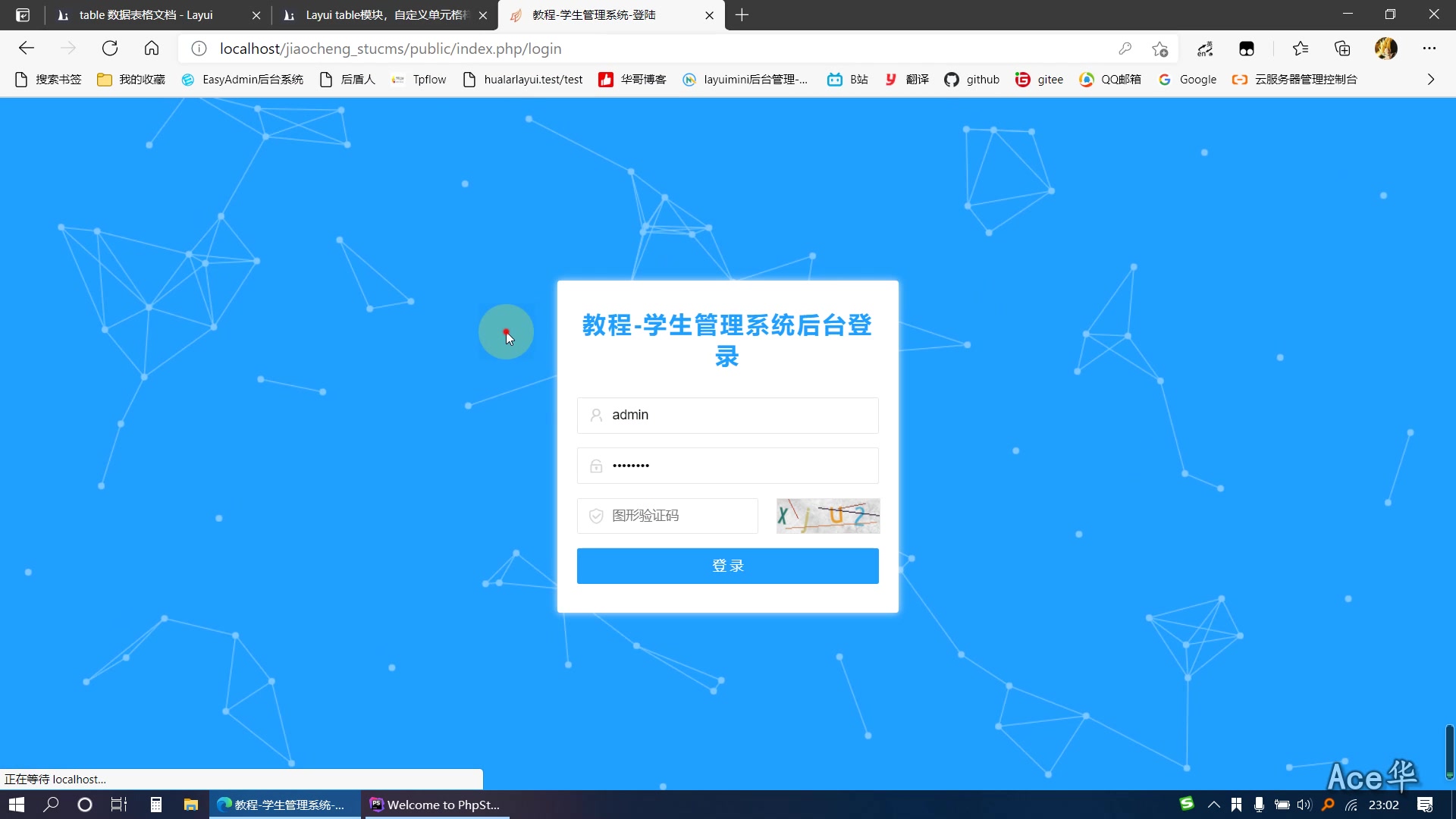Close the '教程-学生管理系统-登陆' tab

pyautogui.click(x=710, y=15)
